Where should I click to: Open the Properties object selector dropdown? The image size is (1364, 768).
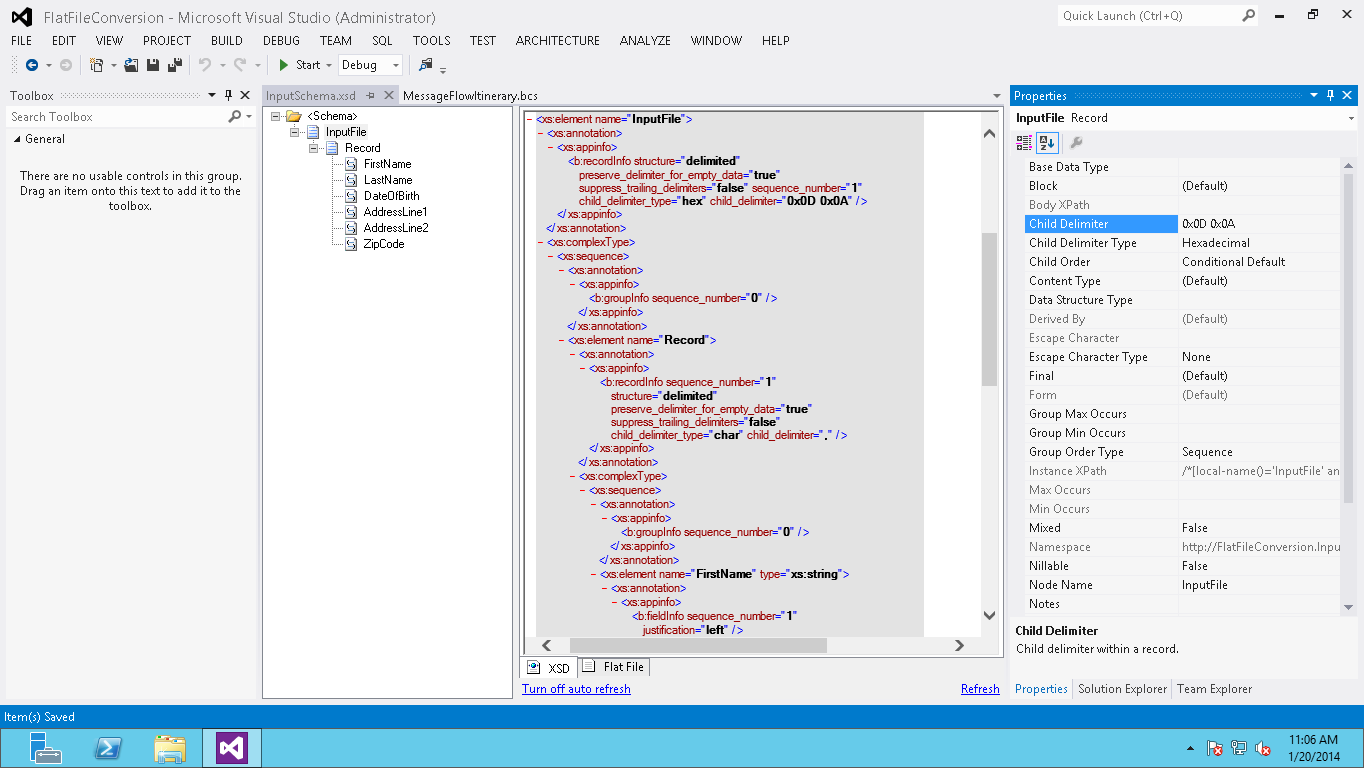click(1351, 118)
